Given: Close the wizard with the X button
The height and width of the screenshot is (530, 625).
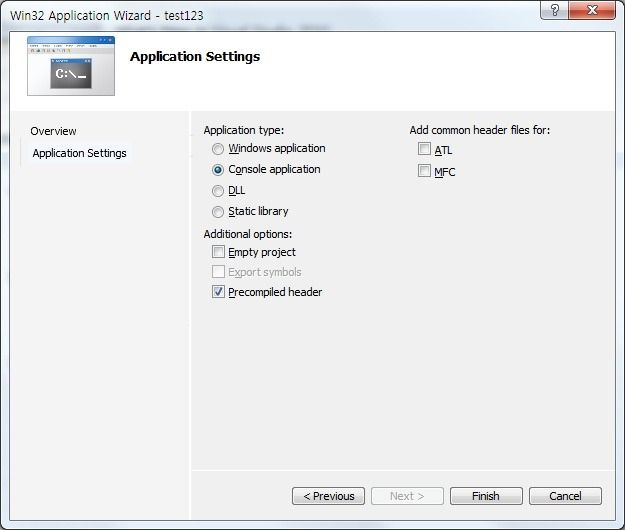Looking at the screenshot, I should click(592, 10).
